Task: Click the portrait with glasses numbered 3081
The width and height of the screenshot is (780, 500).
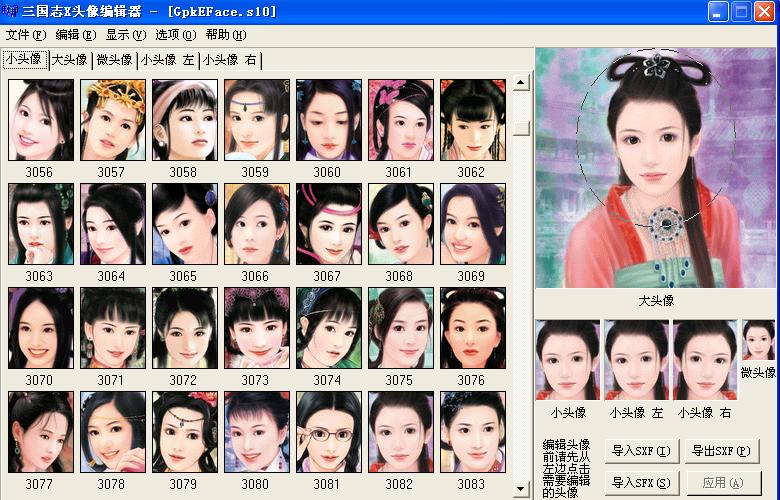Action: coord(327,431)
